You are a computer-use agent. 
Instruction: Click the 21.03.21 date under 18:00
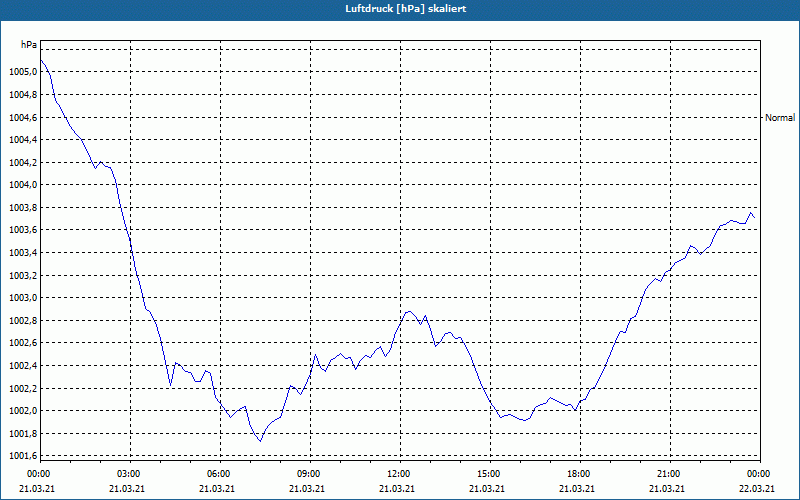pyautogui.click(x=577, y=488)
